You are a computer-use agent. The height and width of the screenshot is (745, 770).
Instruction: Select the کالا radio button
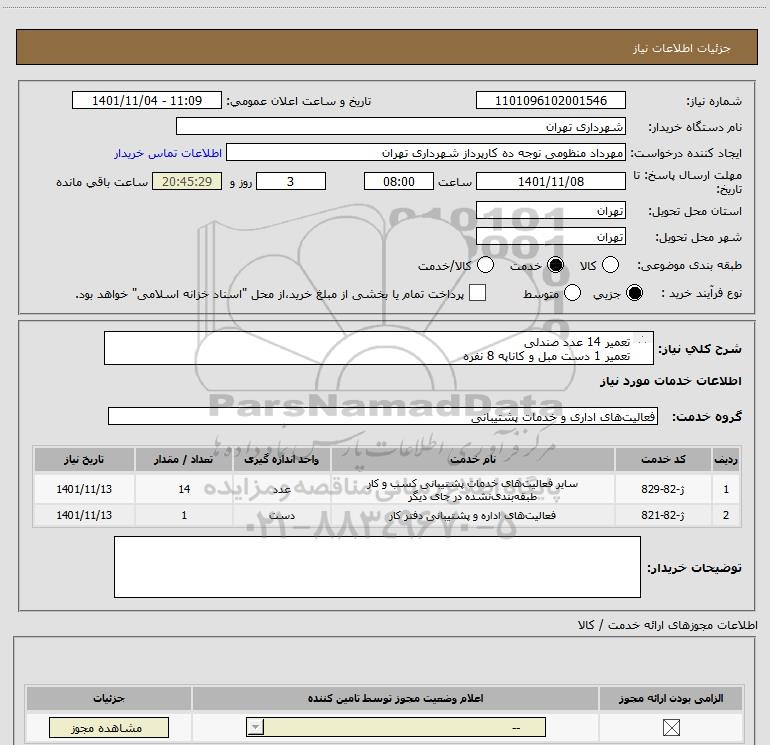[x=610, y=265]
